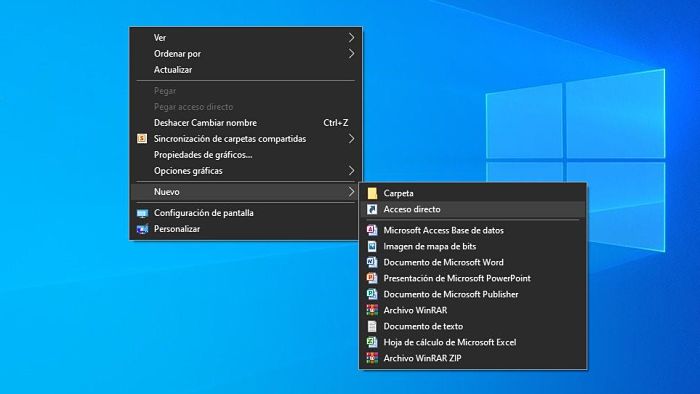This screenshot has width=700, height=394.
Task: Create a new Documento de texto
Action: (473, 326)
